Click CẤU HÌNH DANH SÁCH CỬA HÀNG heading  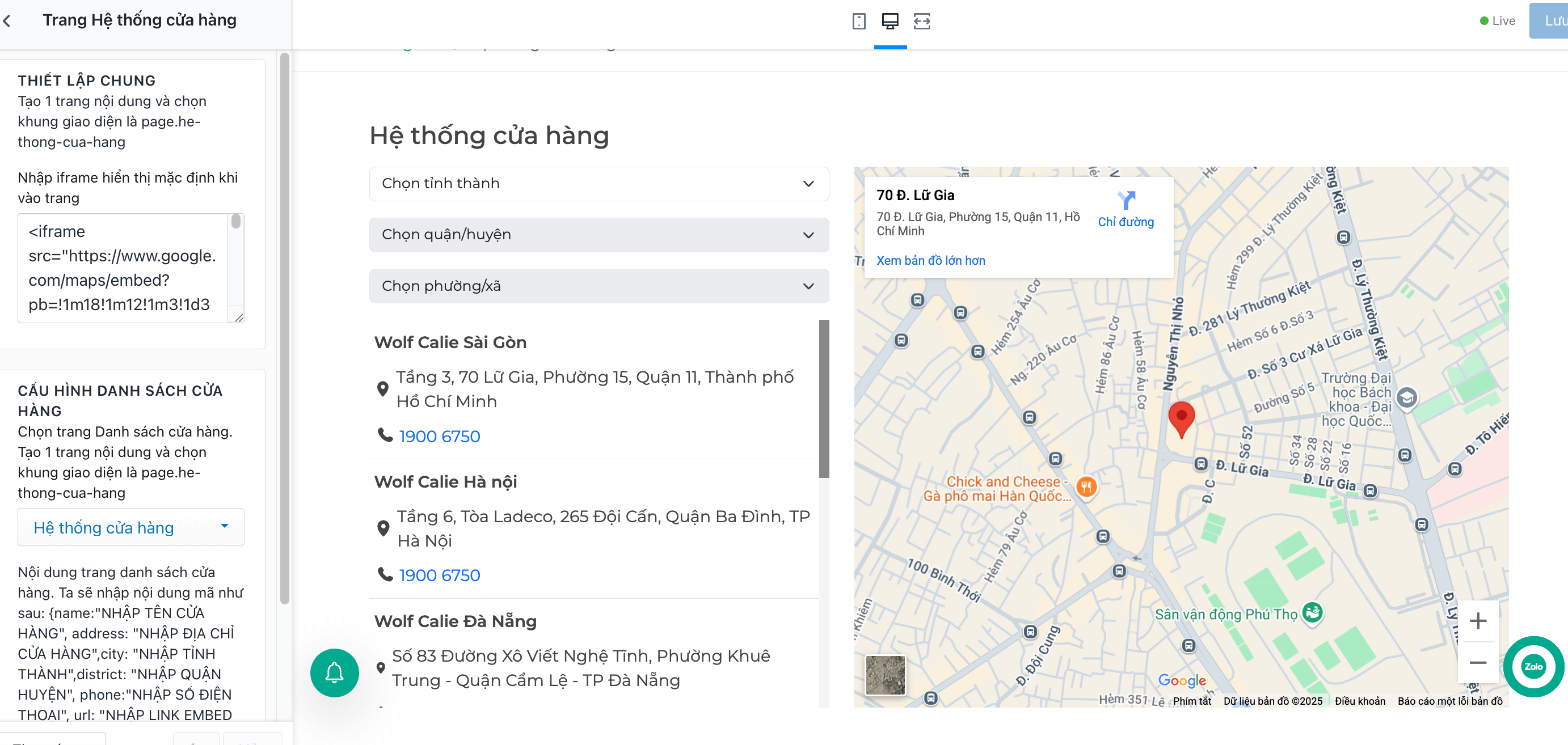point(120,401)
